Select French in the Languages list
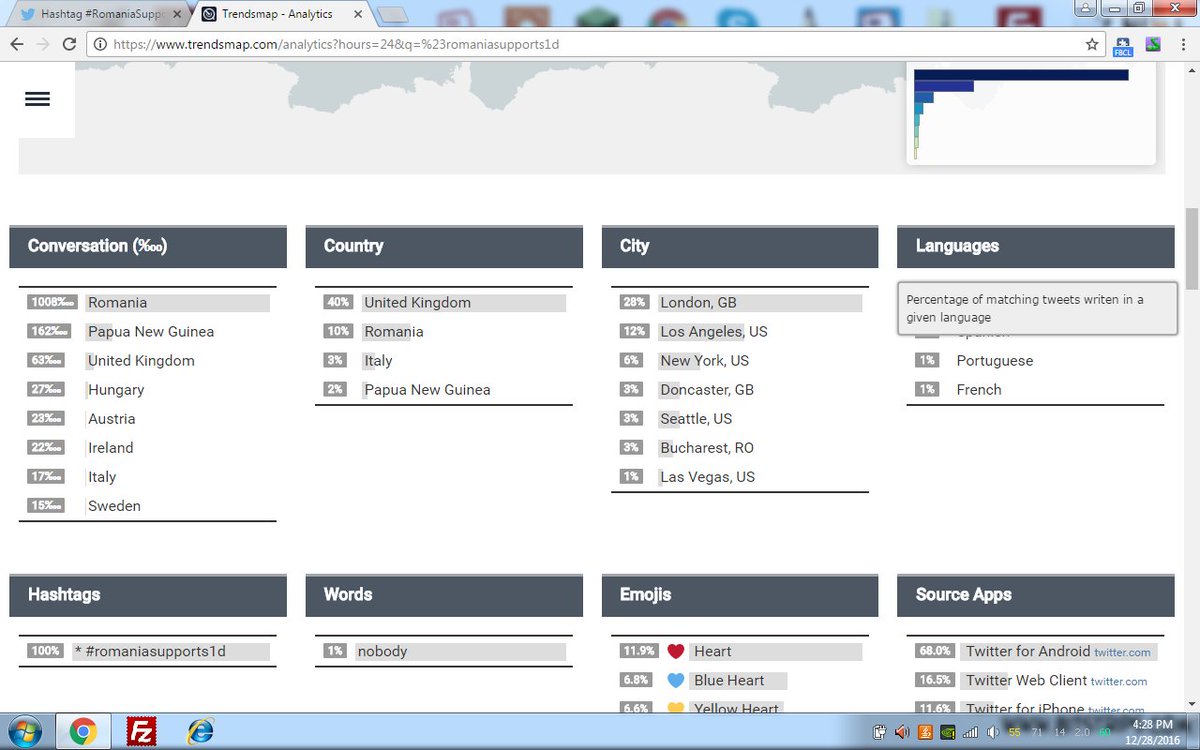Image resolution: width=1200 pixels, height=750 pixels. [x=979, y=389]
